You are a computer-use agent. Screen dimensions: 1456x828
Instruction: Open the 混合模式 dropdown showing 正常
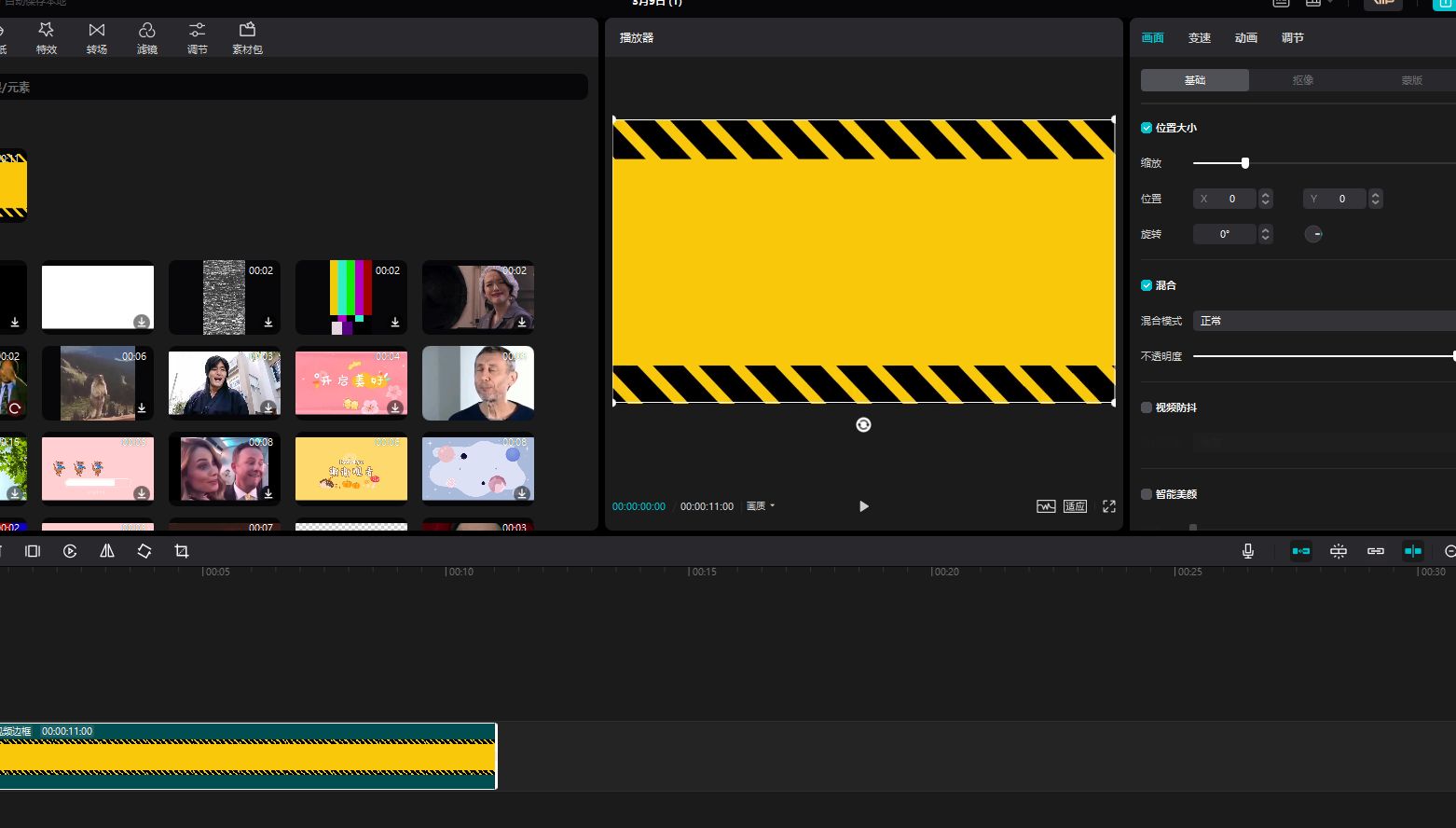point(1324,321)
